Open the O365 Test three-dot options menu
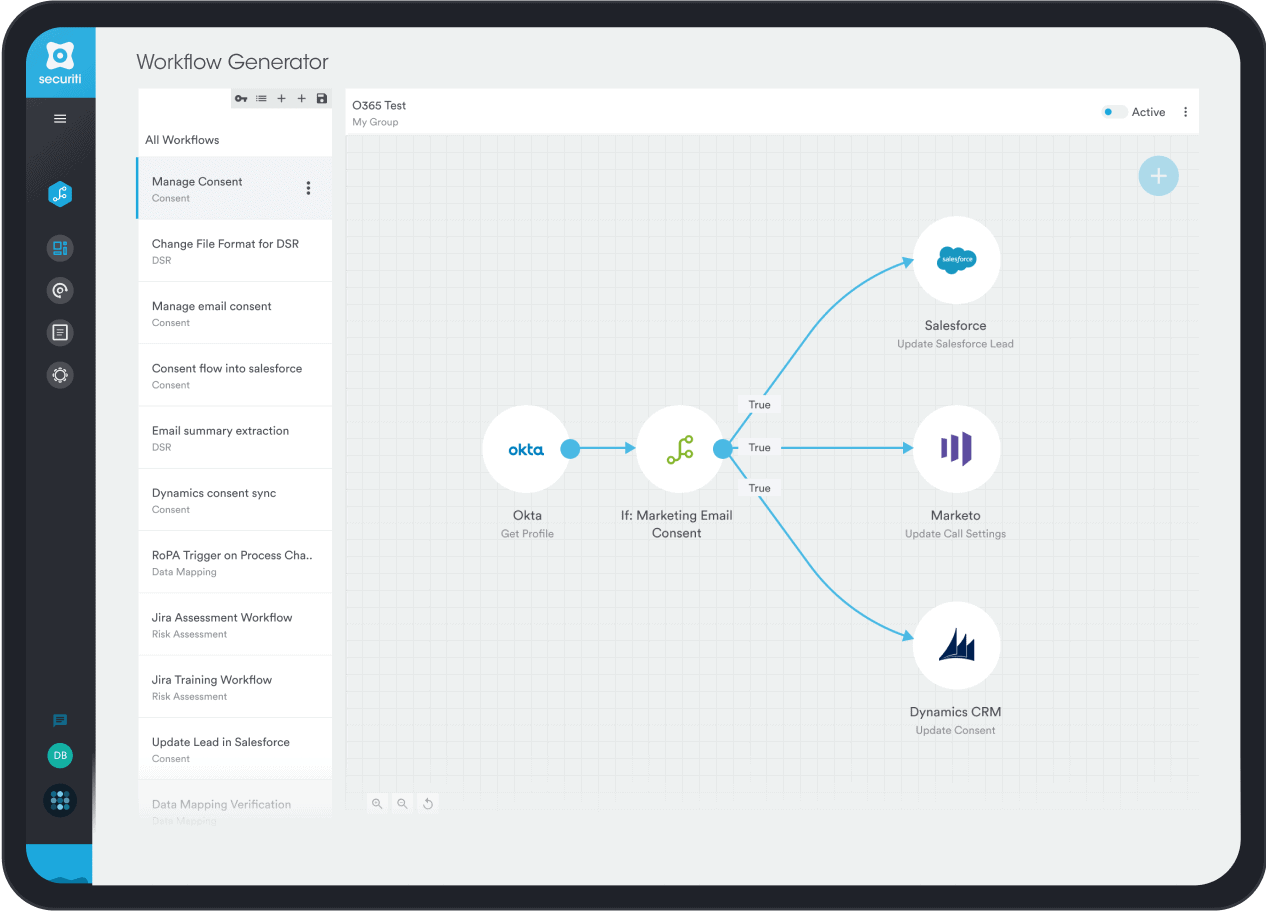 point(1186,112)
